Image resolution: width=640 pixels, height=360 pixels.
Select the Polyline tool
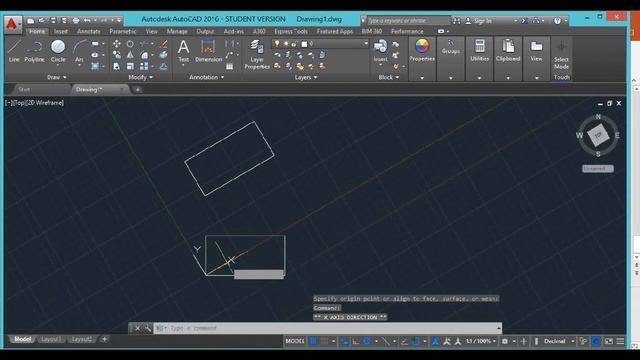[34, 51]
